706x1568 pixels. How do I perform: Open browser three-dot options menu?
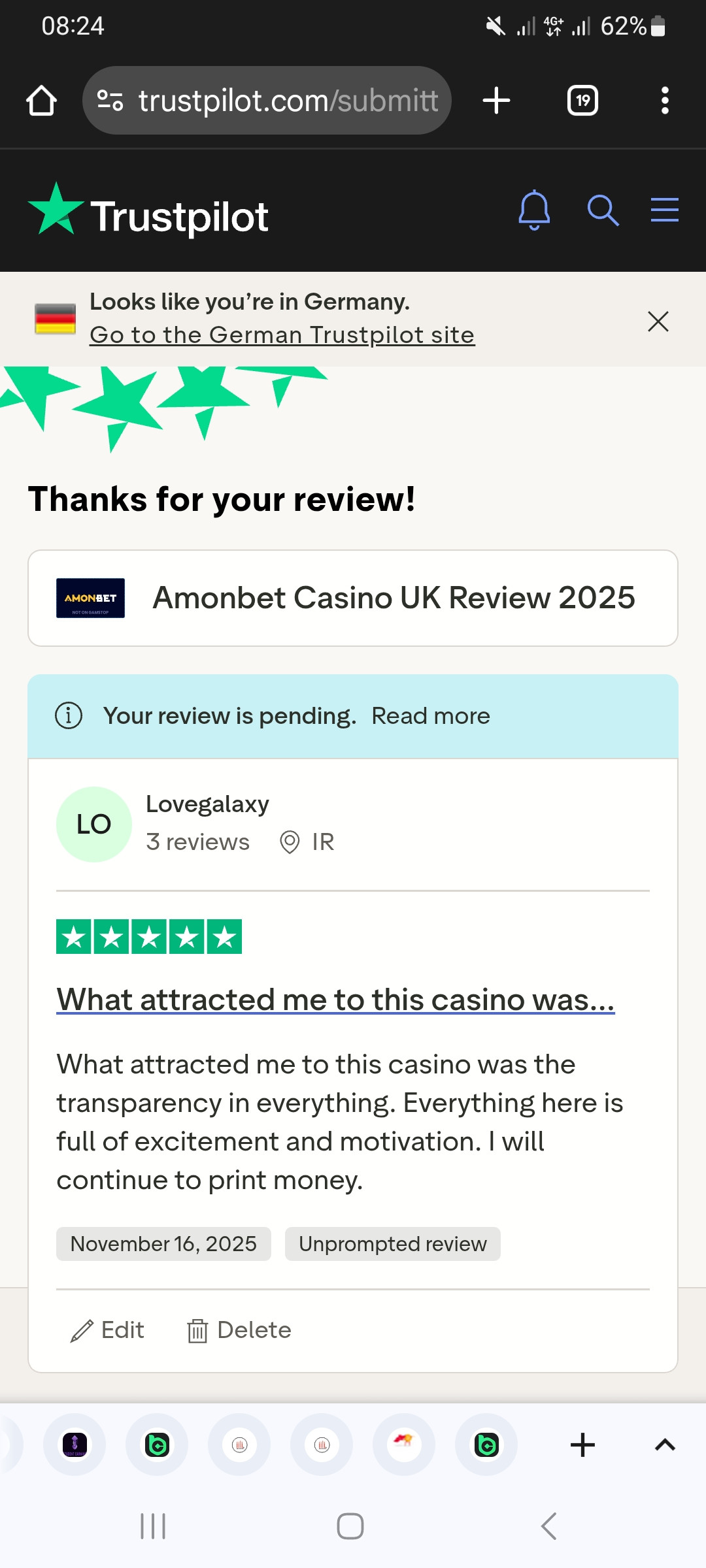coord(665,101)
